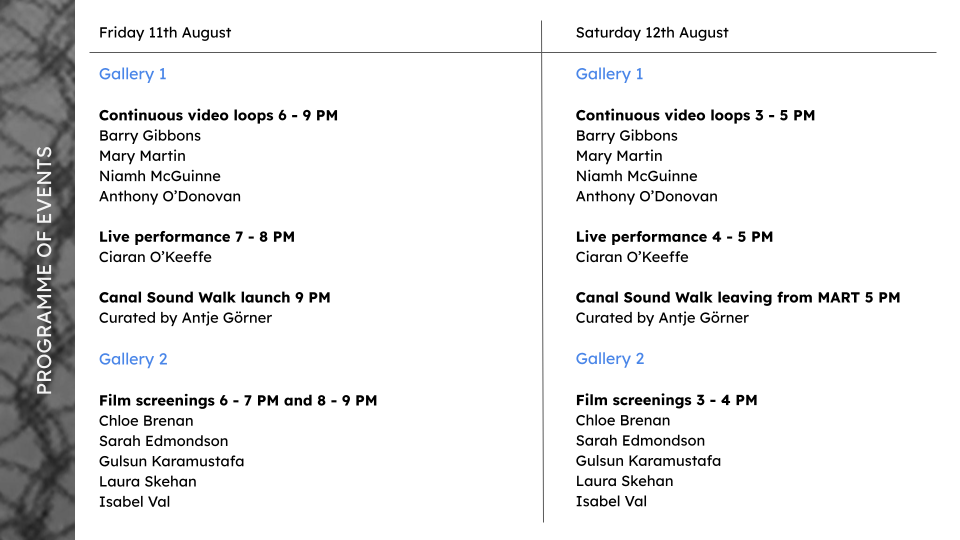Click the Saturday 12th August heading

pos(652,32)
